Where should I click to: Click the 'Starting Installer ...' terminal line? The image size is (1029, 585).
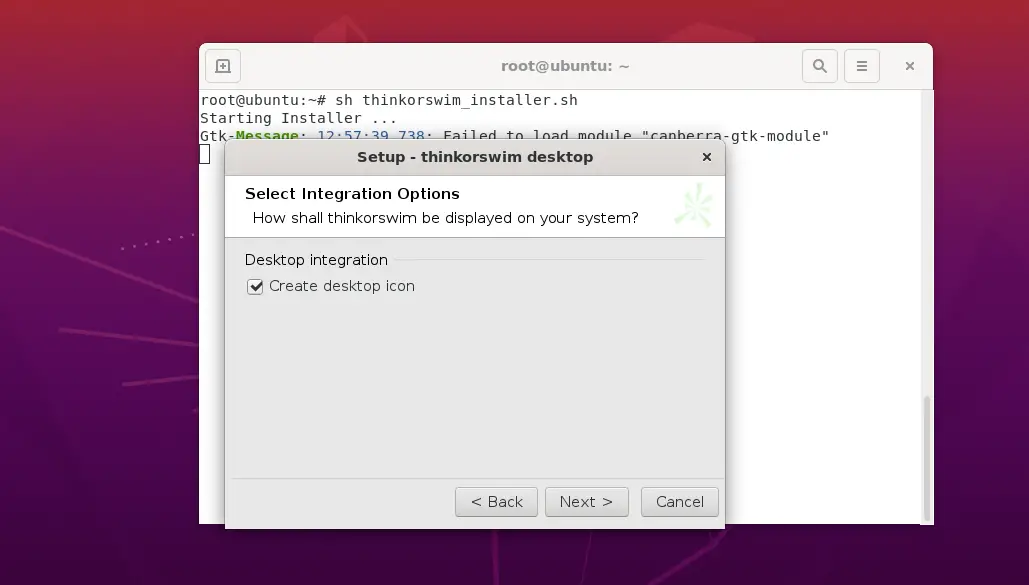(298, 118)
